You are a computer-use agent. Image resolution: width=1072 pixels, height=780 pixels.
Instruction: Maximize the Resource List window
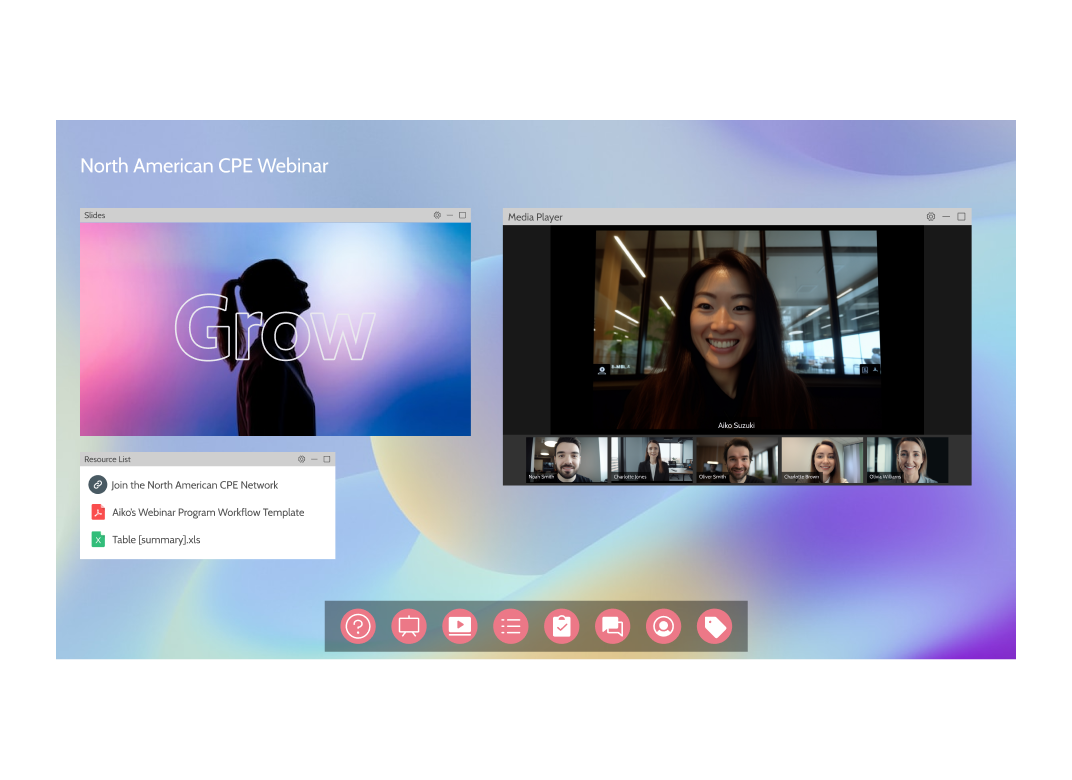pos(327,459)
